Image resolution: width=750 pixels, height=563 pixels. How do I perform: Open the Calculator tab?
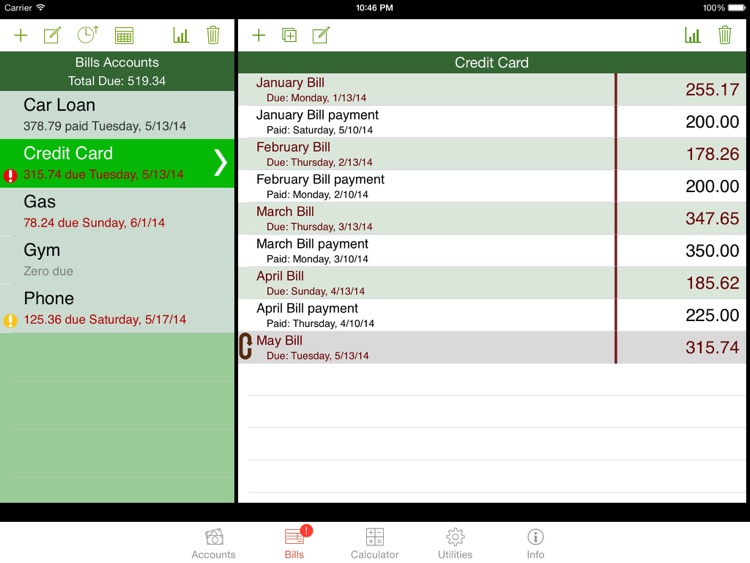point(375,544)
